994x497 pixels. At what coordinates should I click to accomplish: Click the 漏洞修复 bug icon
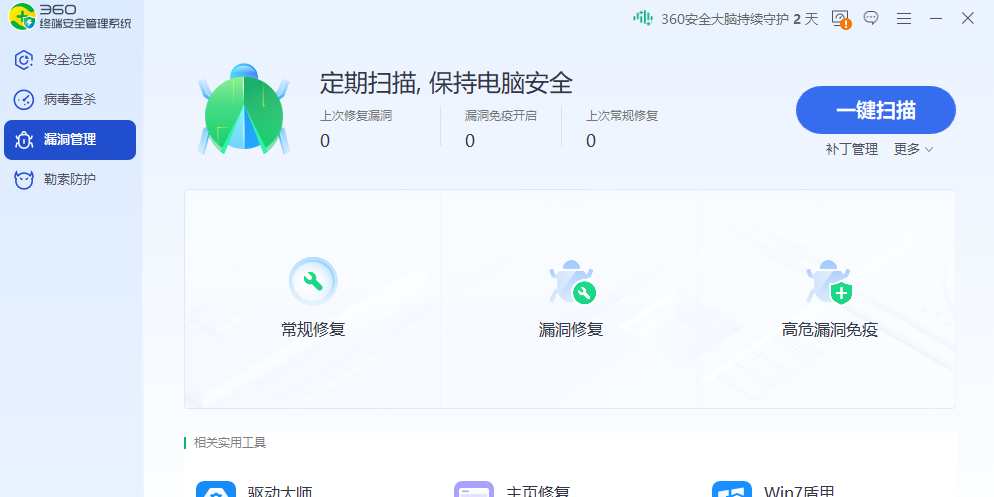(571, 284)
